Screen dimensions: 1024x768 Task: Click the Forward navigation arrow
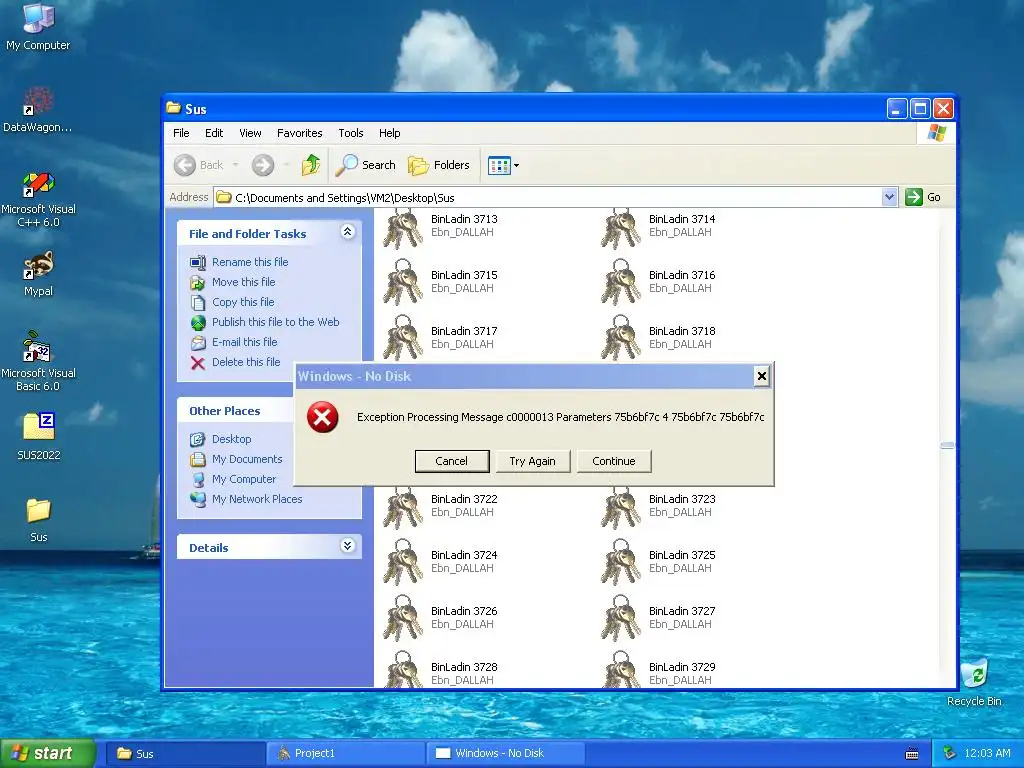tap(263, 165)
